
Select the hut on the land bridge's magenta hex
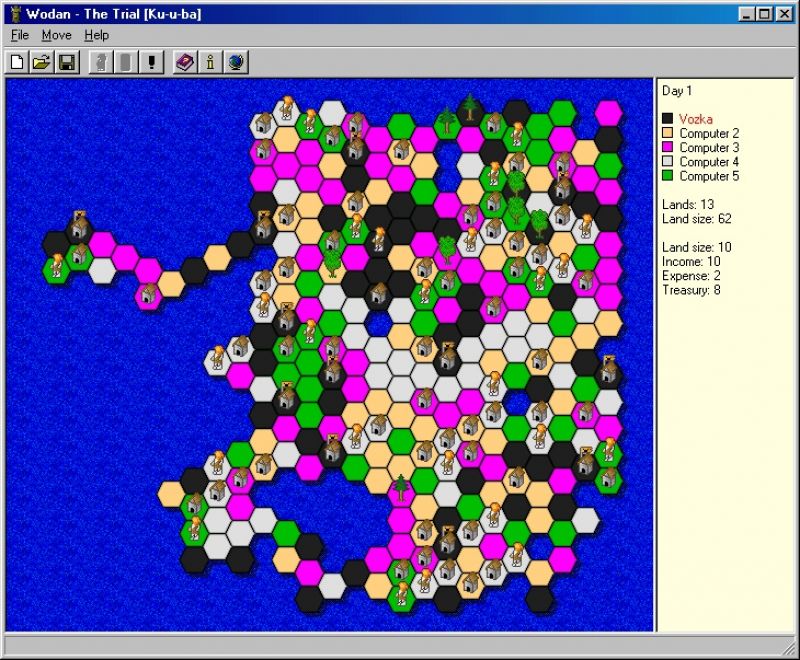click(148, 295)
